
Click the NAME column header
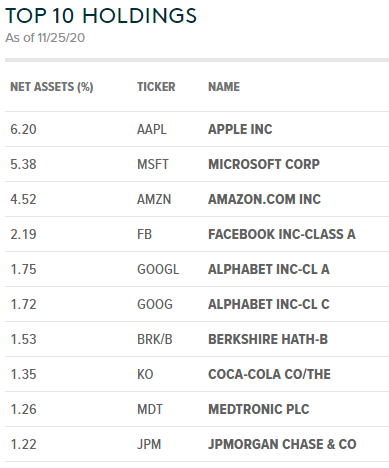pyautogui.click(x=224, y=87)
